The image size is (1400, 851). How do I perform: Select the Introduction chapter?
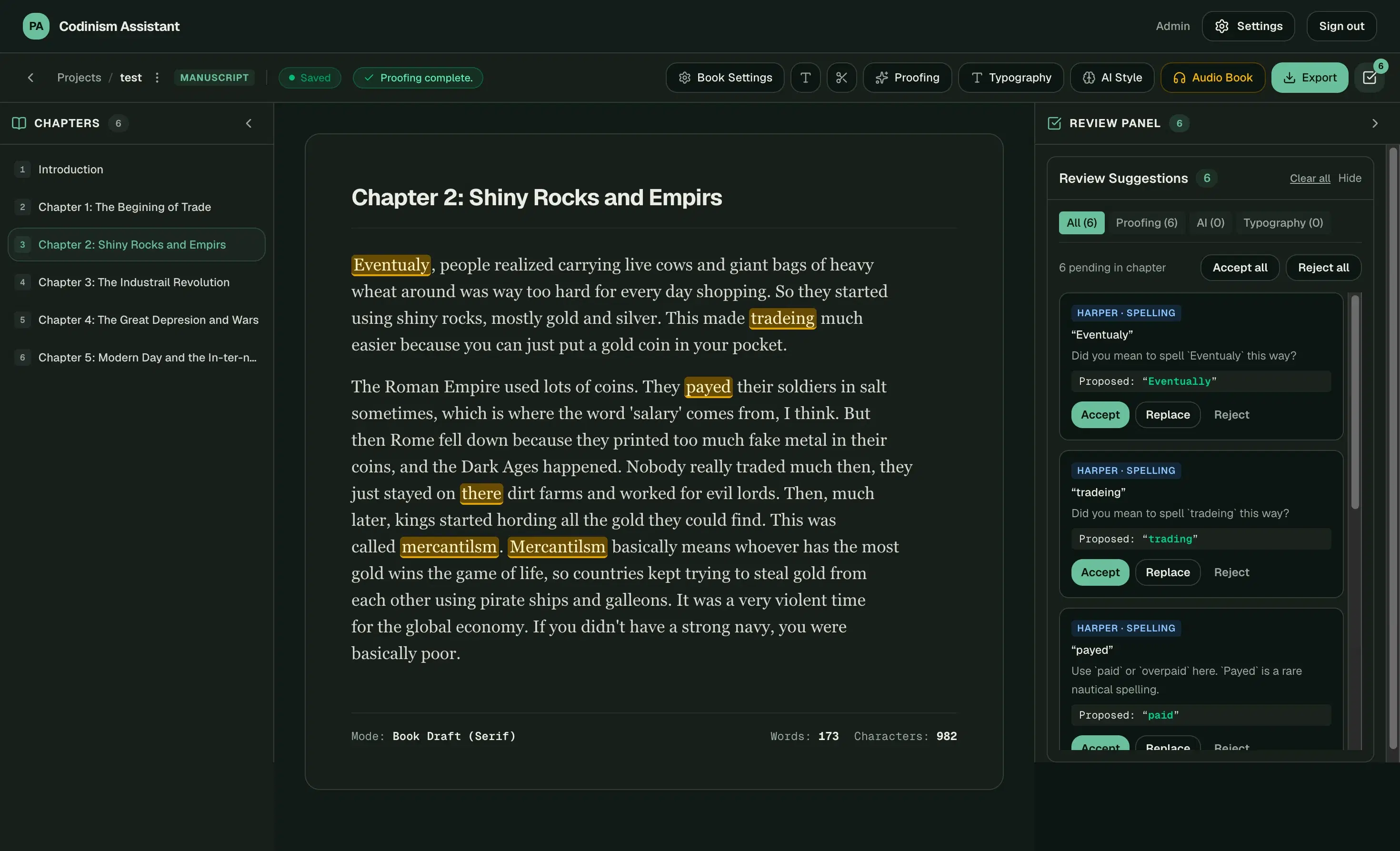point(136,169)
